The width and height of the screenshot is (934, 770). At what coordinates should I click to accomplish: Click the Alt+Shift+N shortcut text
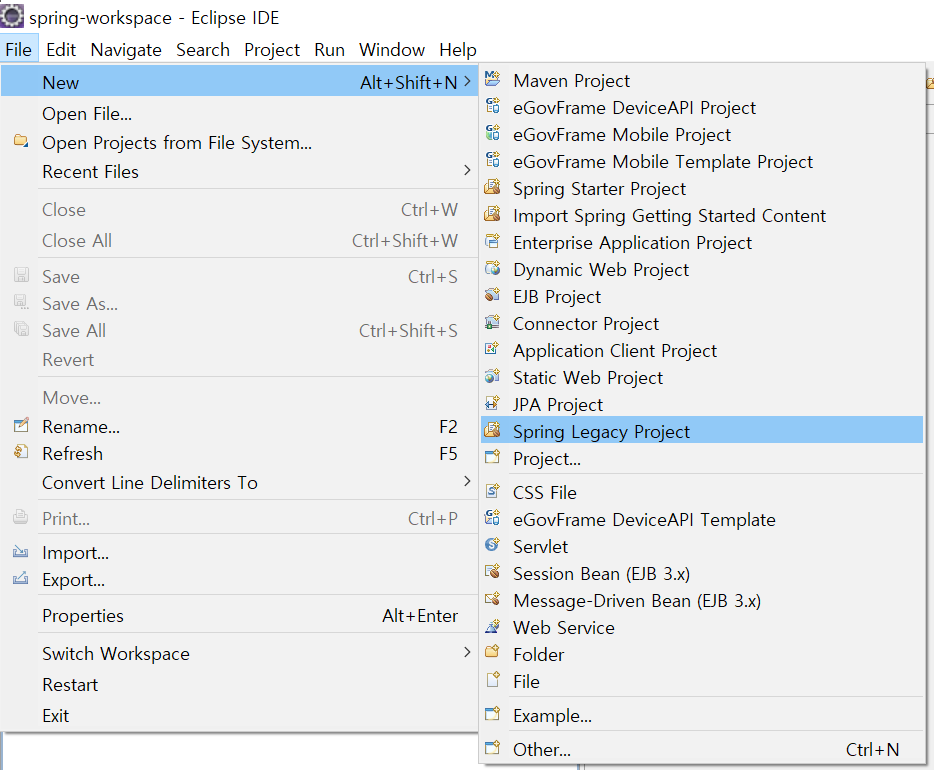point(408,82)
